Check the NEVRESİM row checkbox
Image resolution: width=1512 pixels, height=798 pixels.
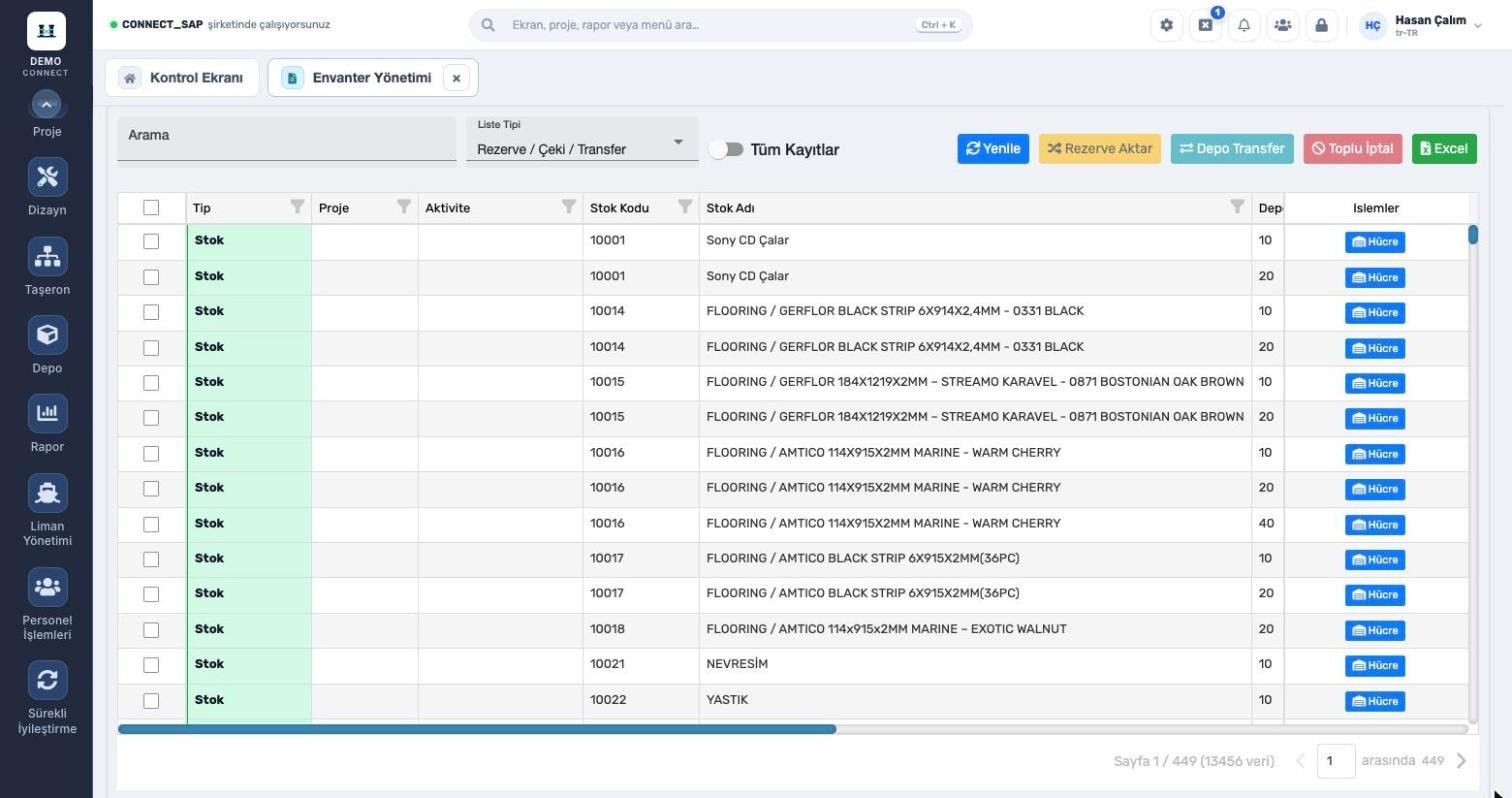(151, 665)
